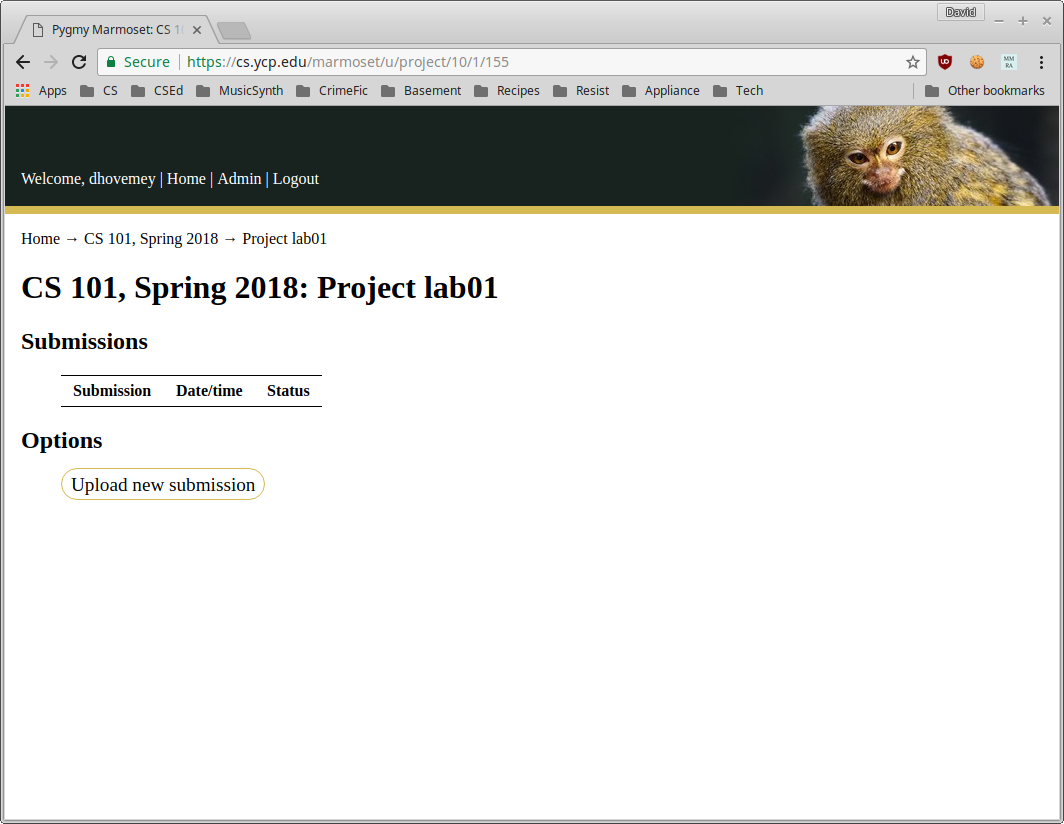Open the Chrome three-dot menu

coord(1041,62)
